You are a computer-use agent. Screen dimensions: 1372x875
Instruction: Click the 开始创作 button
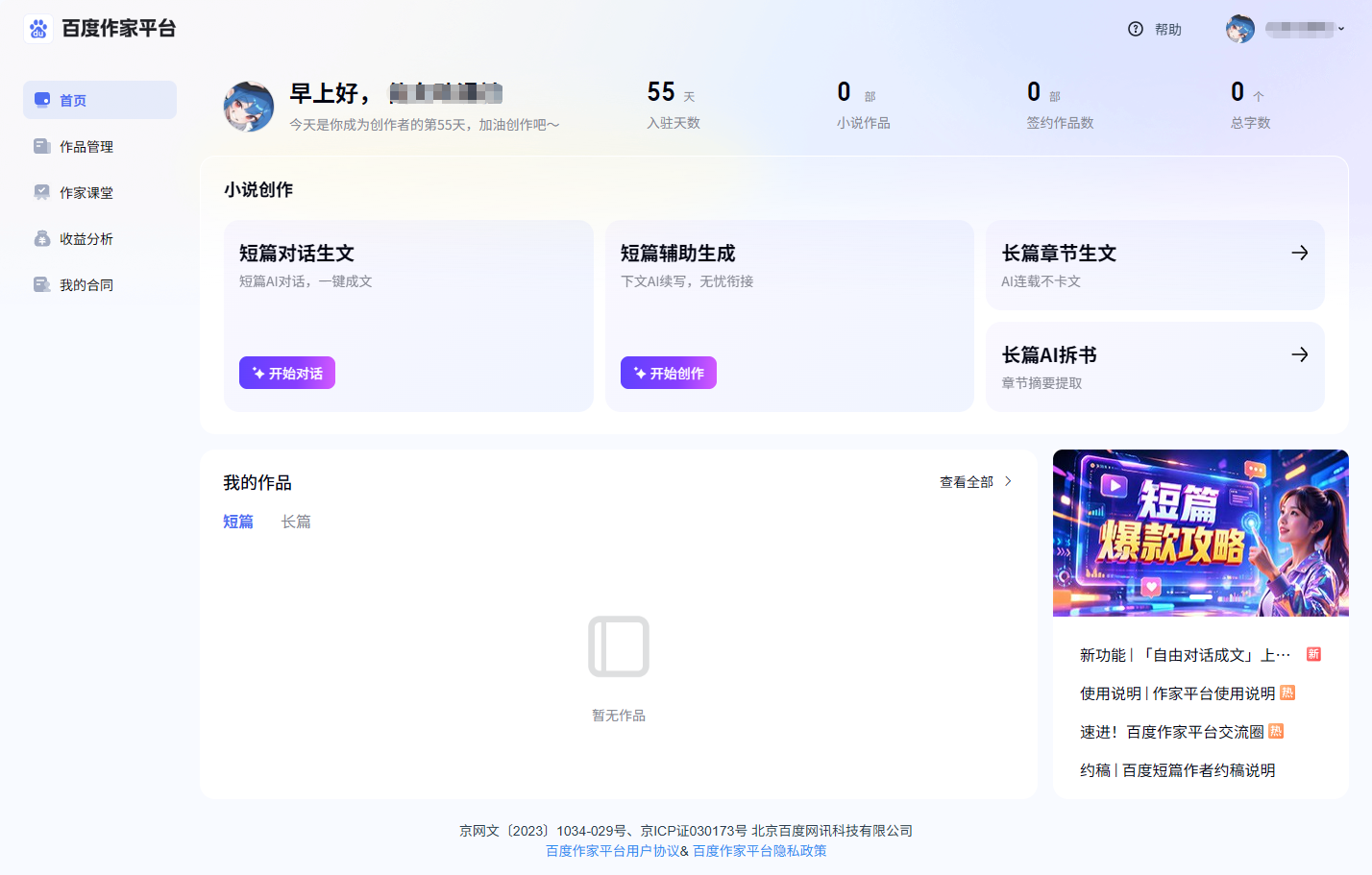point(669,373)
